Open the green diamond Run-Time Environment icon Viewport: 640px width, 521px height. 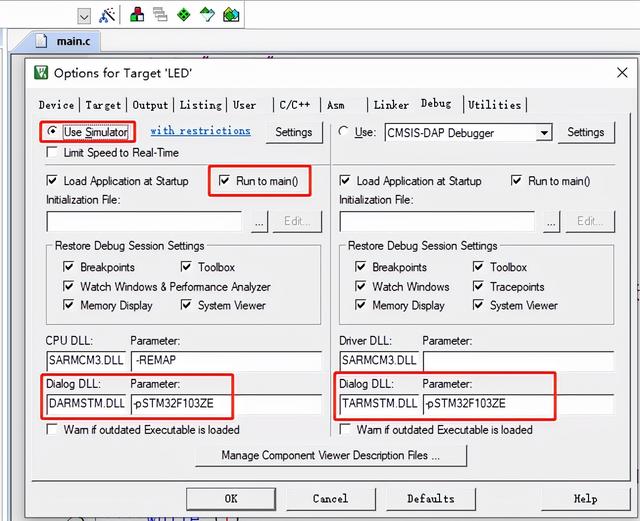tap(184, 15)
